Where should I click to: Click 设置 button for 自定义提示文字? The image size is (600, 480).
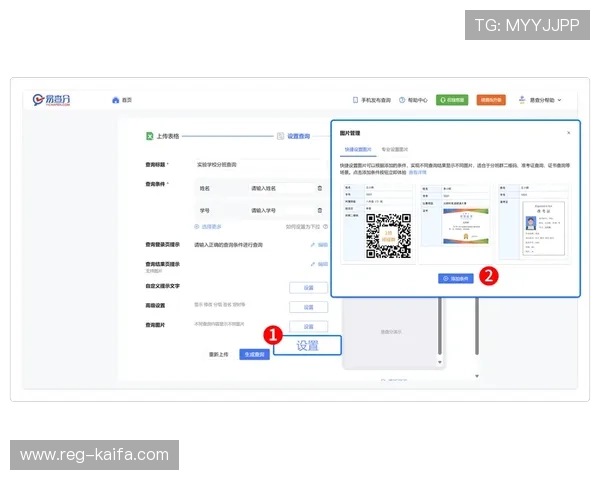pos(308,287)
